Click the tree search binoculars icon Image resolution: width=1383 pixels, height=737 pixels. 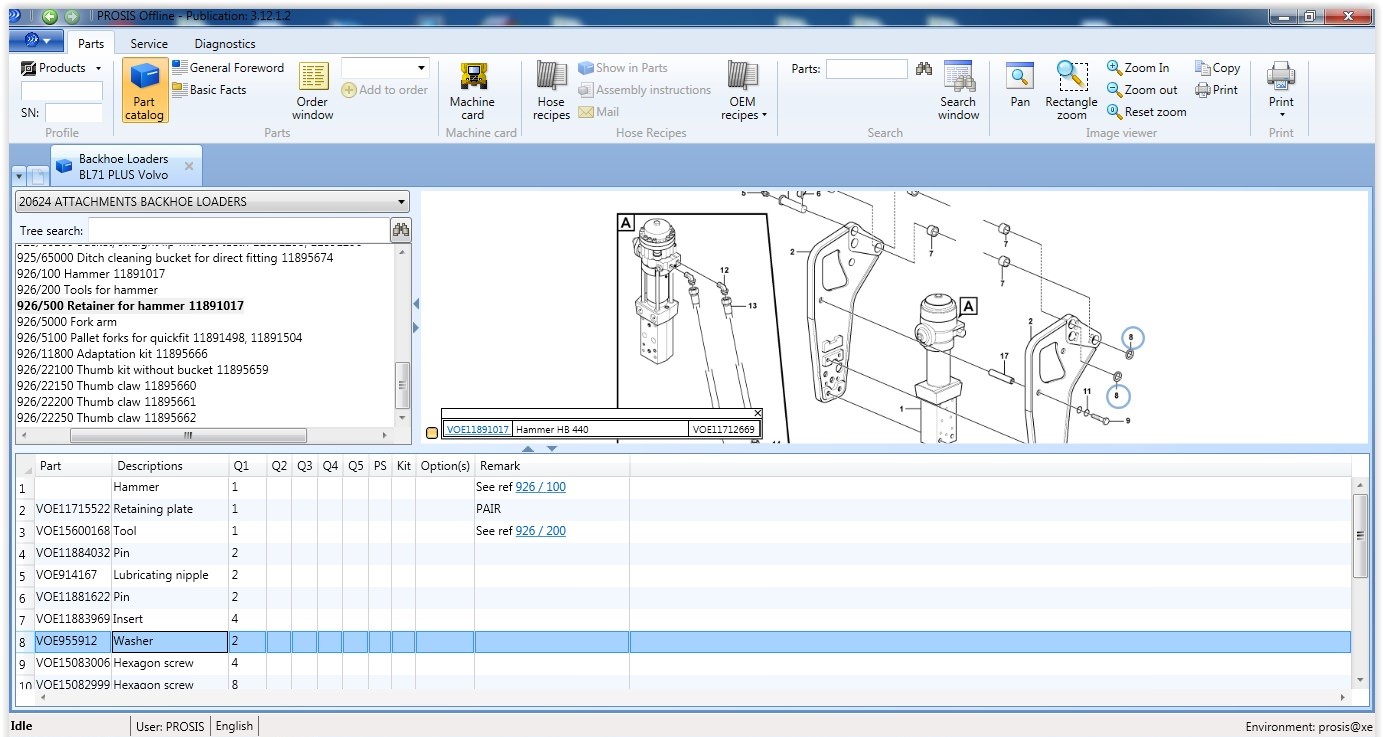point(401,230)
